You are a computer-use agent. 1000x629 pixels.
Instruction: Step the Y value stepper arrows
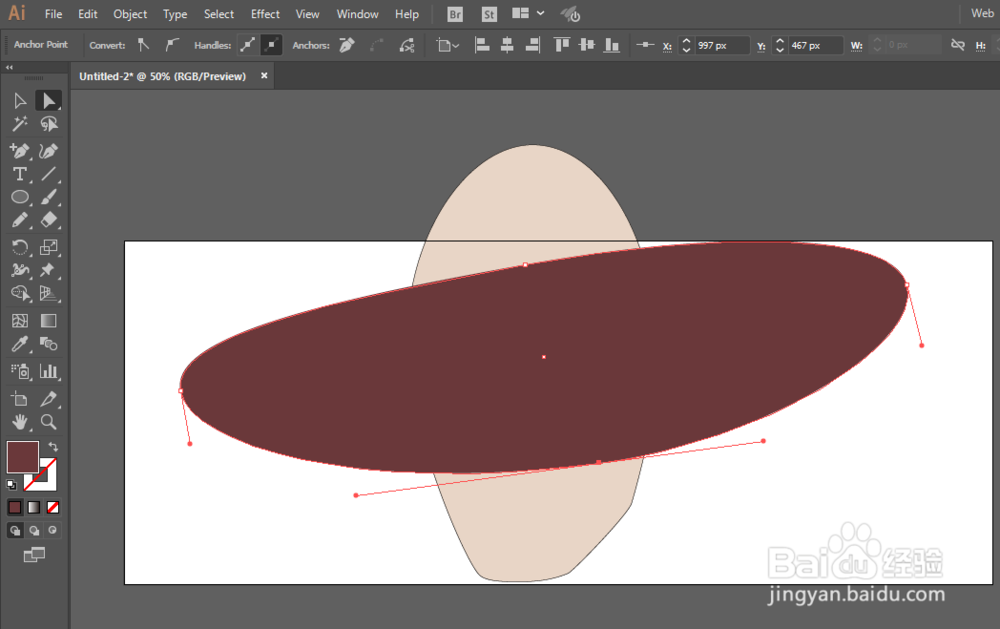[780, 45]
